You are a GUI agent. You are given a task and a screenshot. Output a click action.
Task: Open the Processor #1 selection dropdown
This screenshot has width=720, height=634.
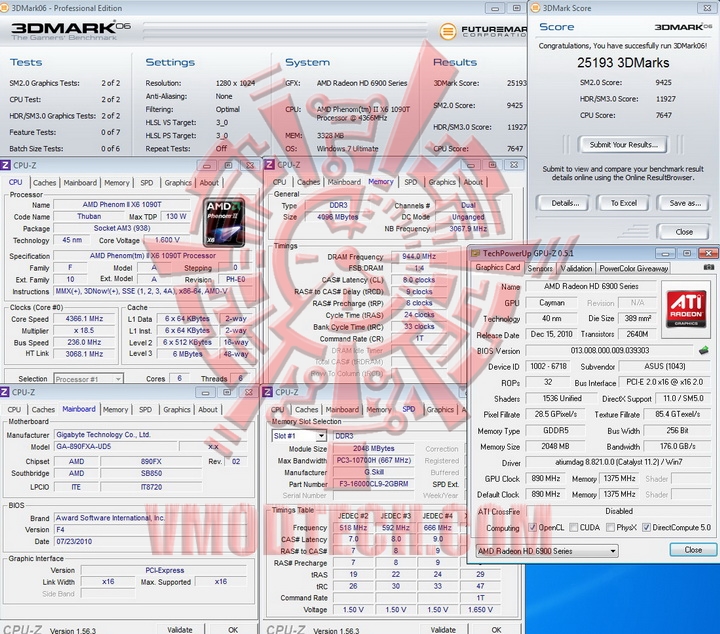point(88,379)
